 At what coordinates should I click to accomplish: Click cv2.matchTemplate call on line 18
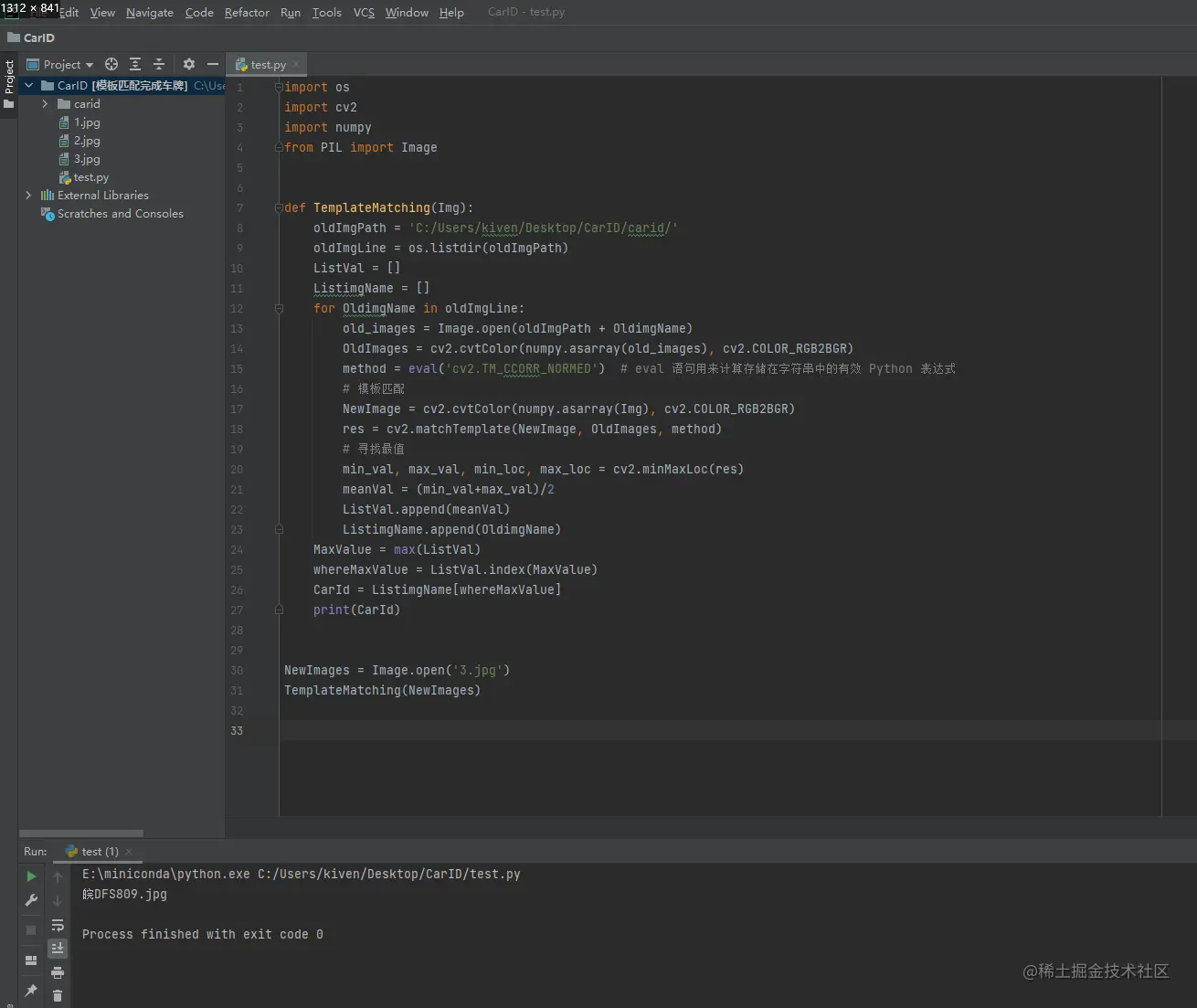pyautogui.click(x=554, y=430)
